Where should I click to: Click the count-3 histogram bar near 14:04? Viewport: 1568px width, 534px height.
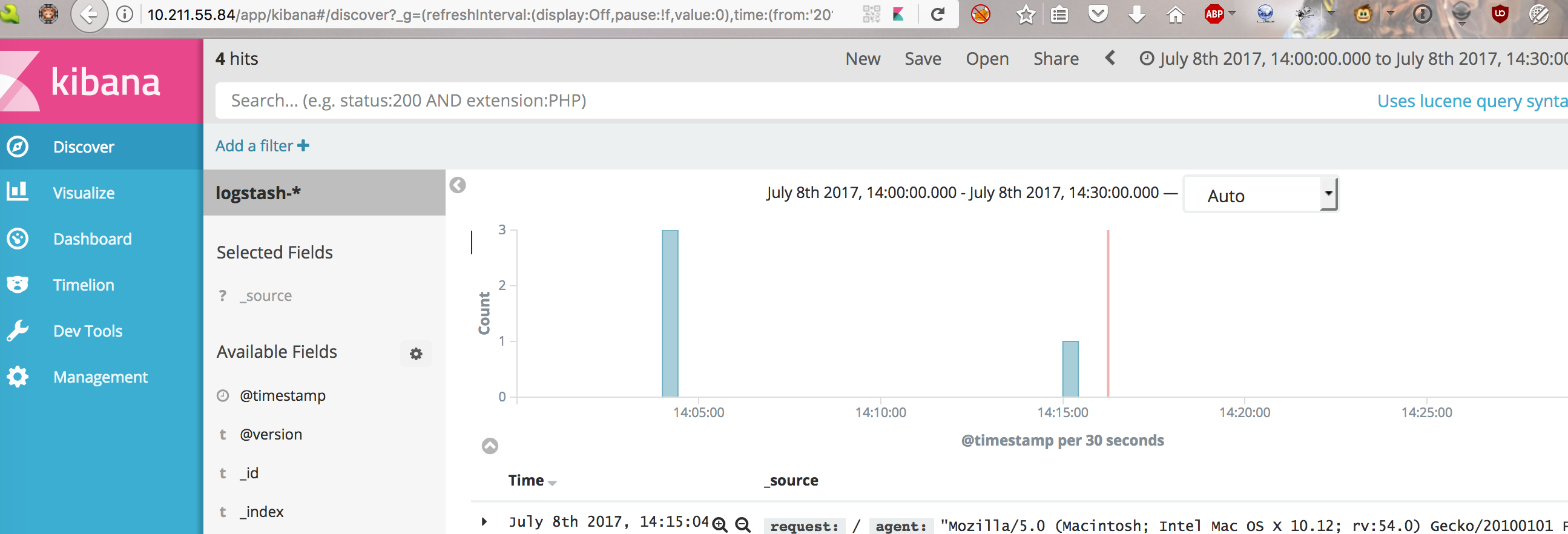coord(670,313)
